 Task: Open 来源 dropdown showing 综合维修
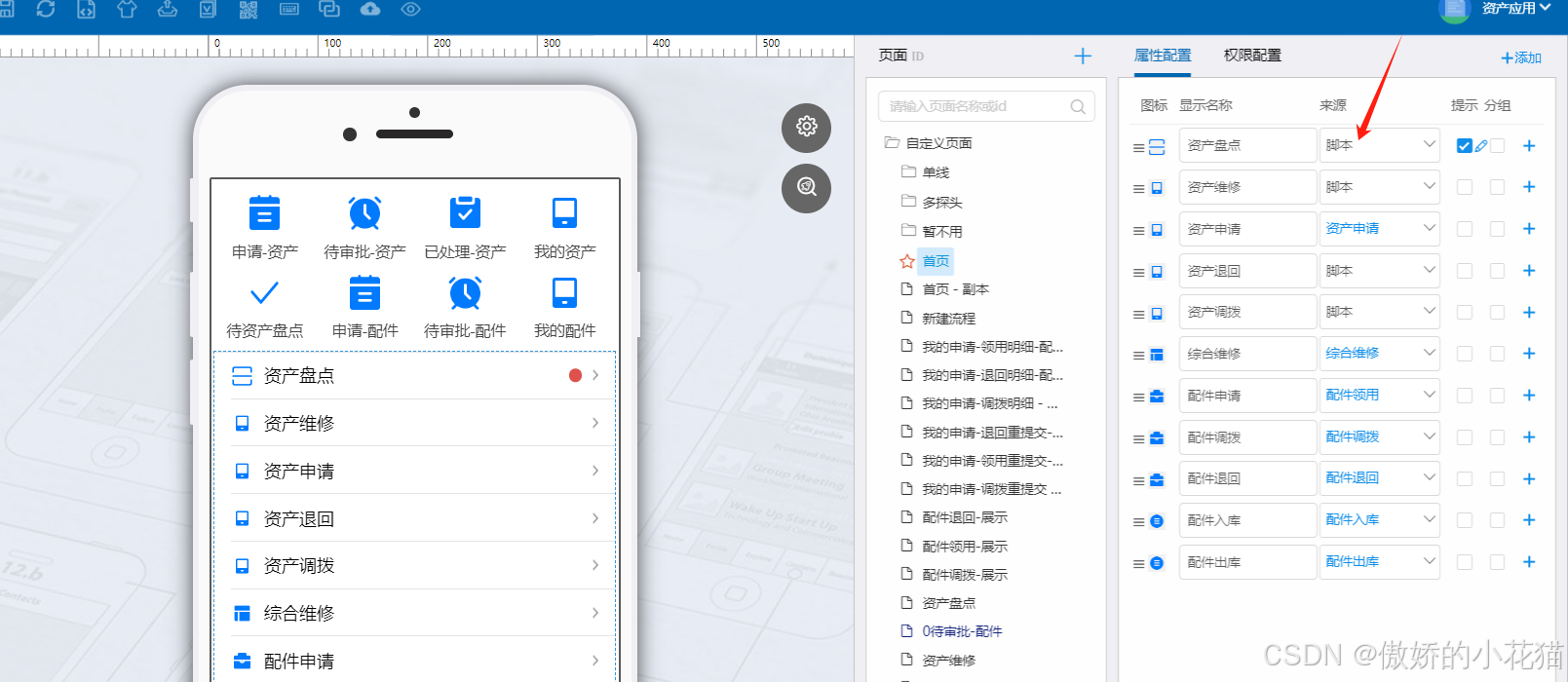pyautogui.click(x=1380, y=354)
